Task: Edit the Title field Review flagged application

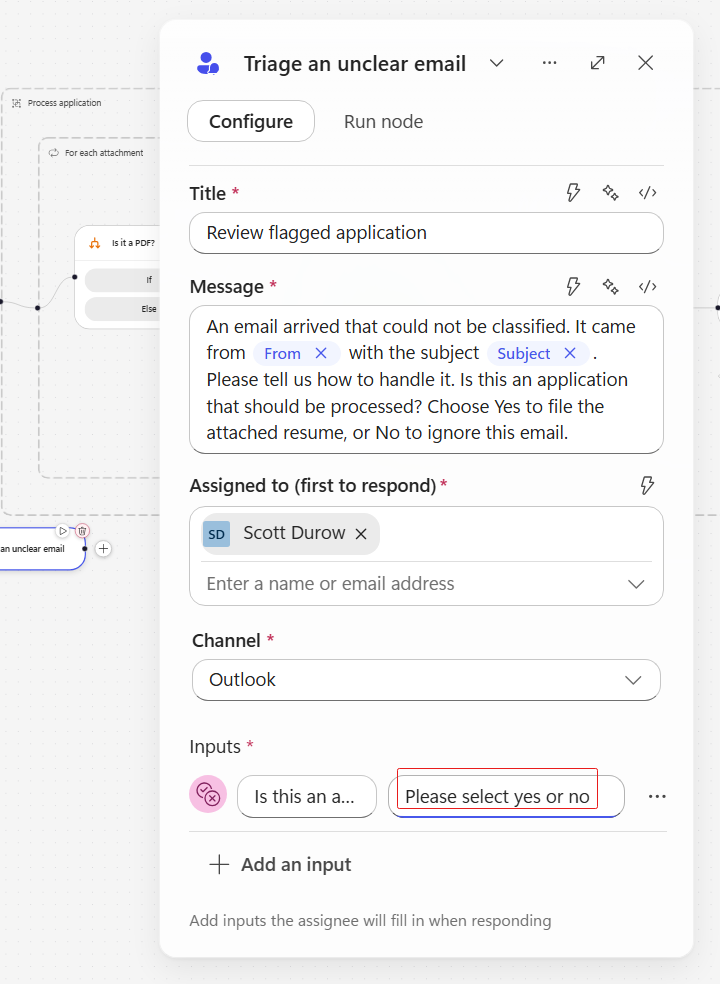Action: (x=426, y=233)
